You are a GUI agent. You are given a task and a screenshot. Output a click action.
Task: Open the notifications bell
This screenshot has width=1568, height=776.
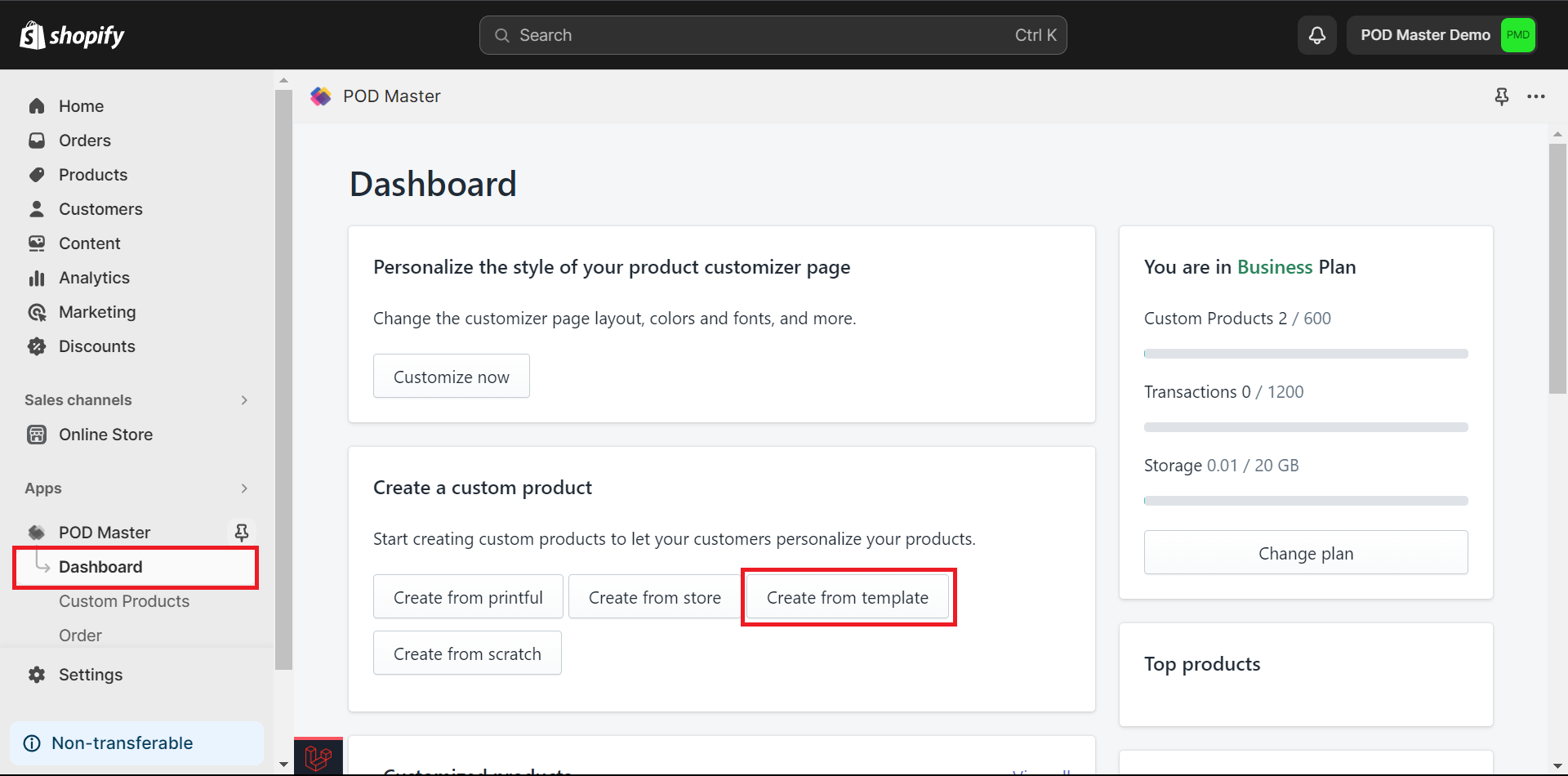coord(1317,35)
